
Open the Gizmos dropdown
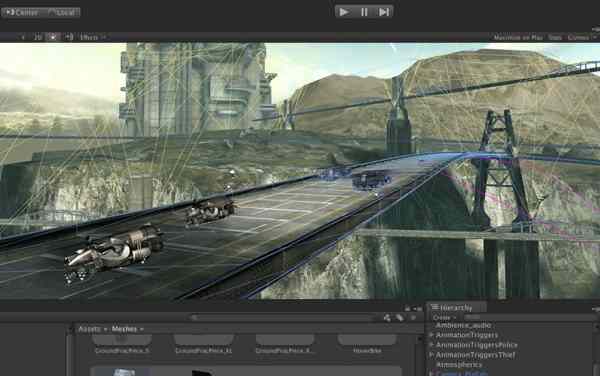point(581,37)
